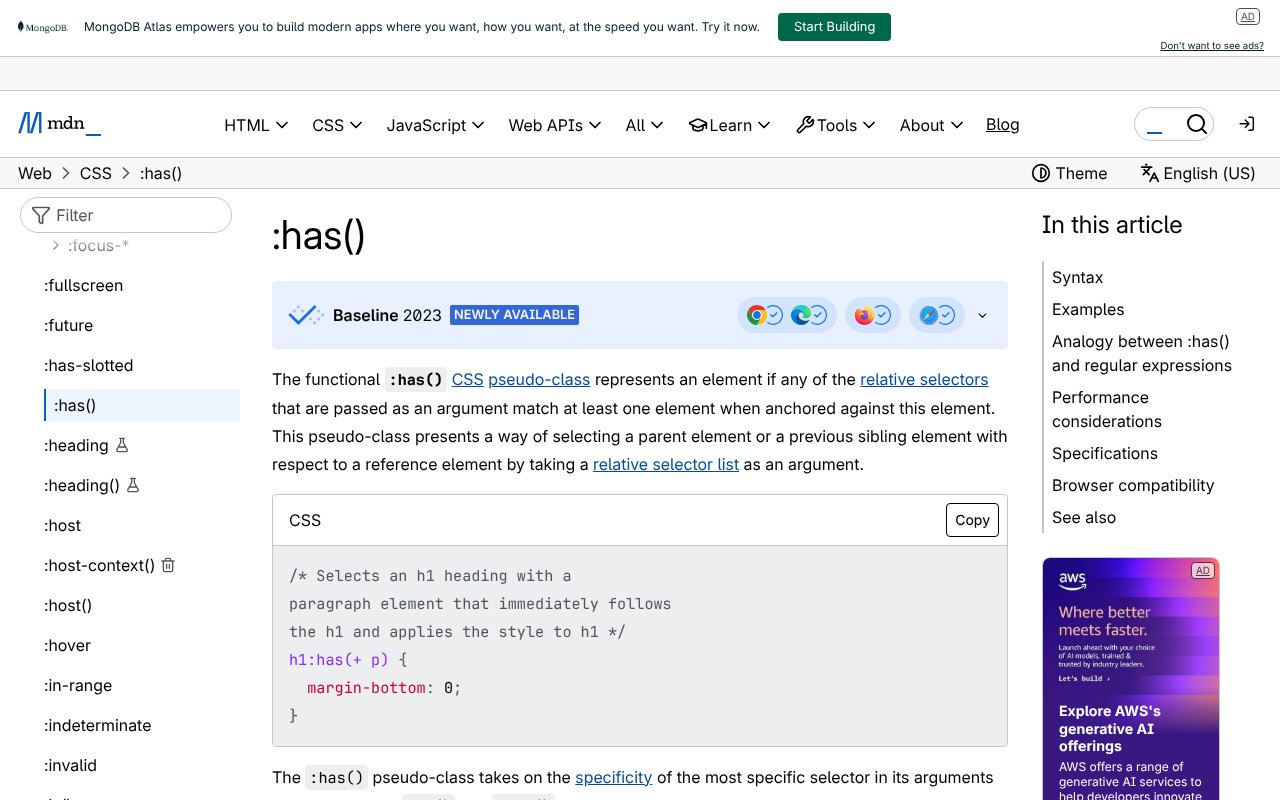Click the experimental flask icon beside :heading()
Image resolution: width=1280 pixels, height=800 pixels.
tap(133, 485)
